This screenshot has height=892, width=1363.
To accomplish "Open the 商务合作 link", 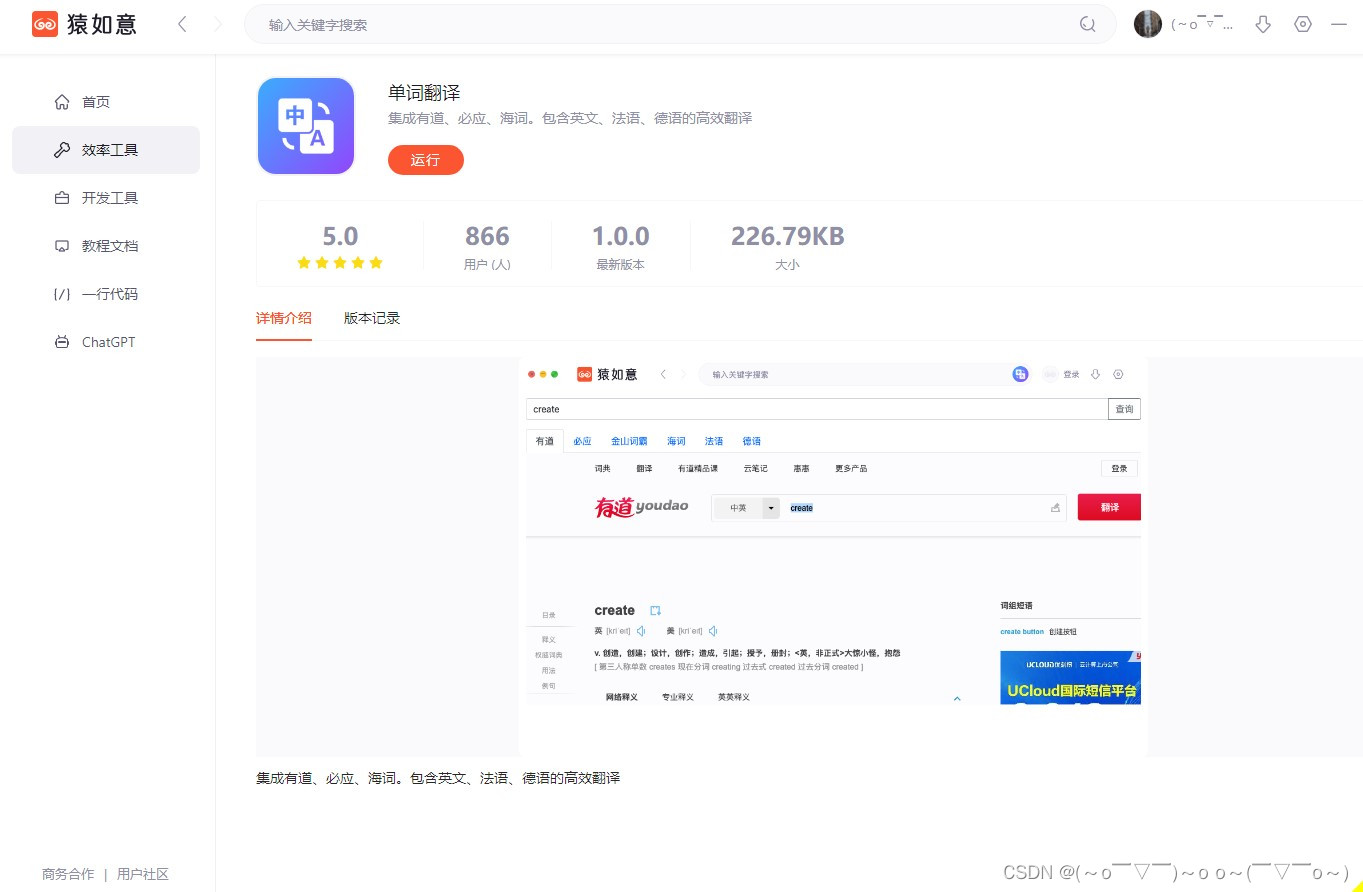I will click(68, 874).
